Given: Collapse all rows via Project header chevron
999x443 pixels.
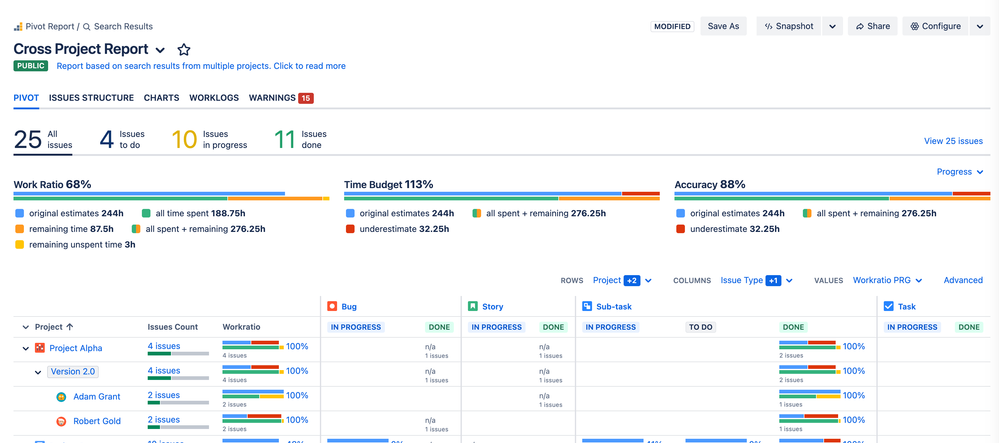Looking at the screenshot, I should tap(26, 327).
